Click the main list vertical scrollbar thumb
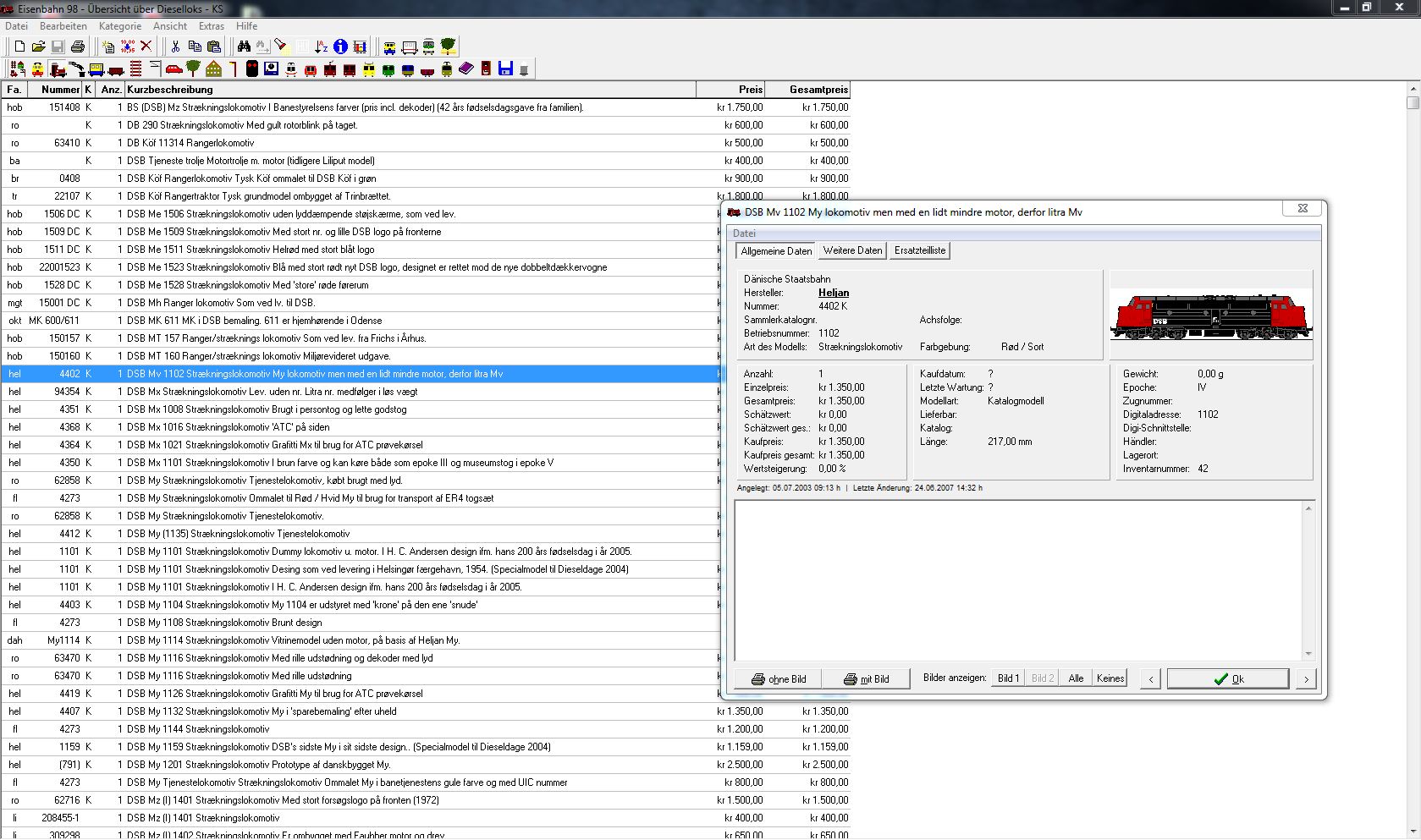The image size is (1421, 840). (x=1413, y=103)
